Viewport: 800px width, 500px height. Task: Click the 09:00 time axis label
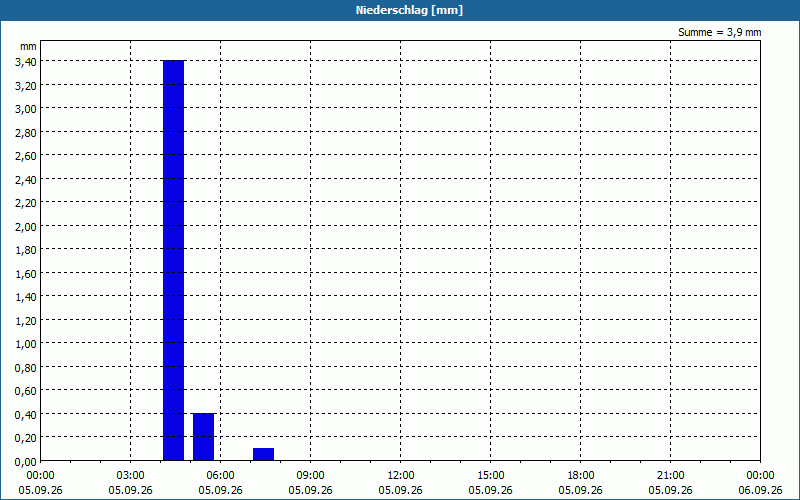coord(311,476)
